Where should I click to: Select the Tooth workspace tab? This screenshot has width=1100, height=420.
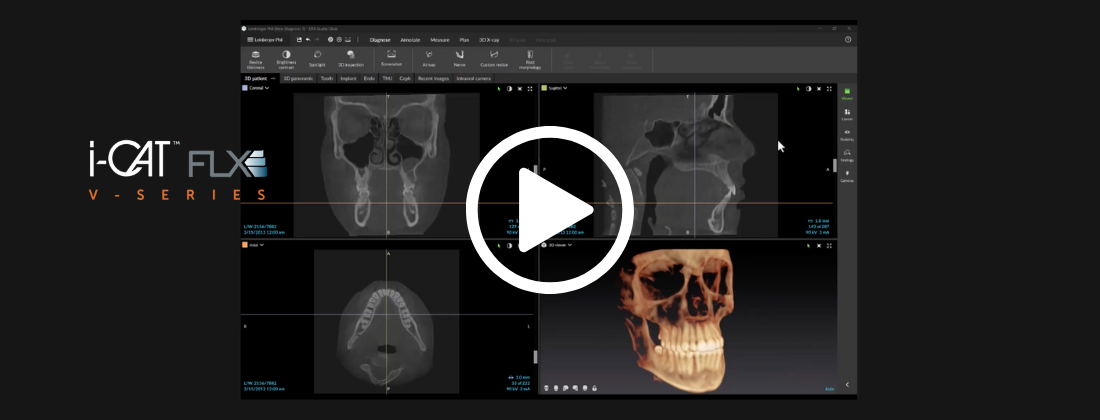(327, 79)
